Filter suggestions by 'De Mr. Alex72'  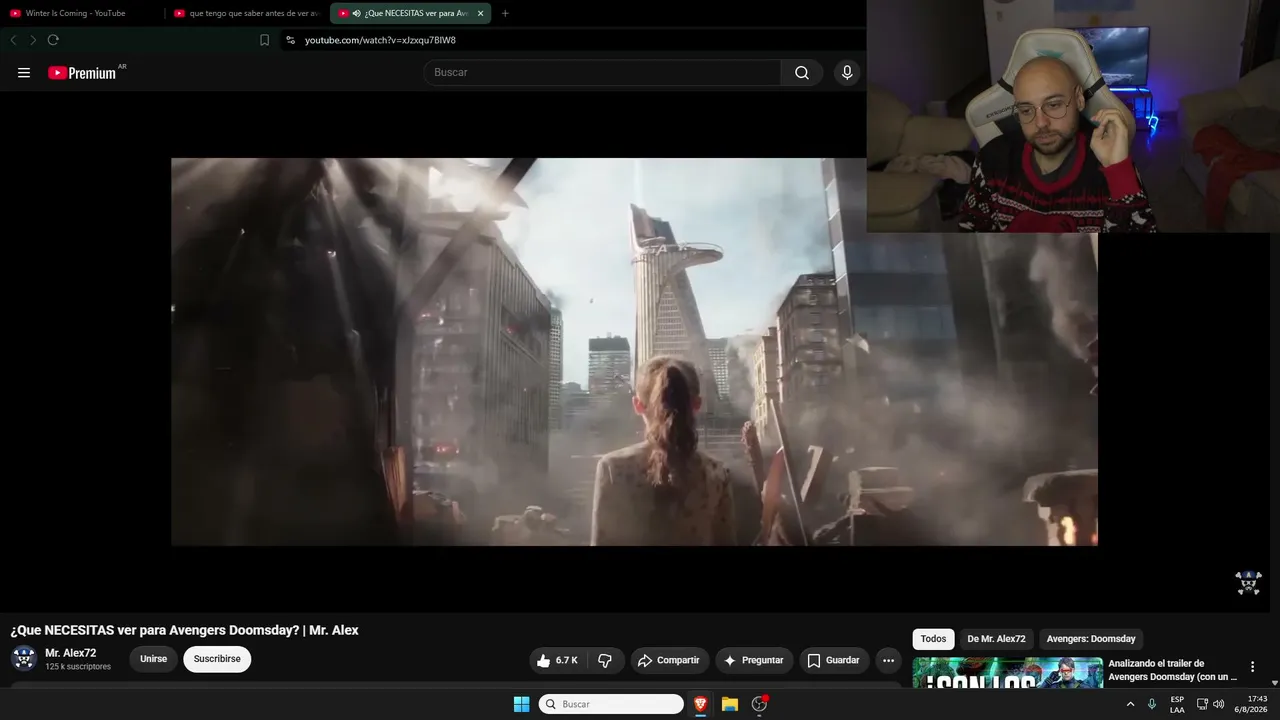click(996, 639)
